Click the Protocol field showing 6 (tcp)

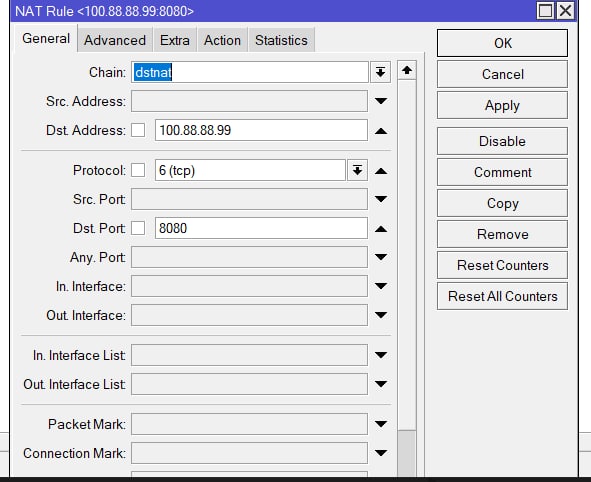(250, 170)
